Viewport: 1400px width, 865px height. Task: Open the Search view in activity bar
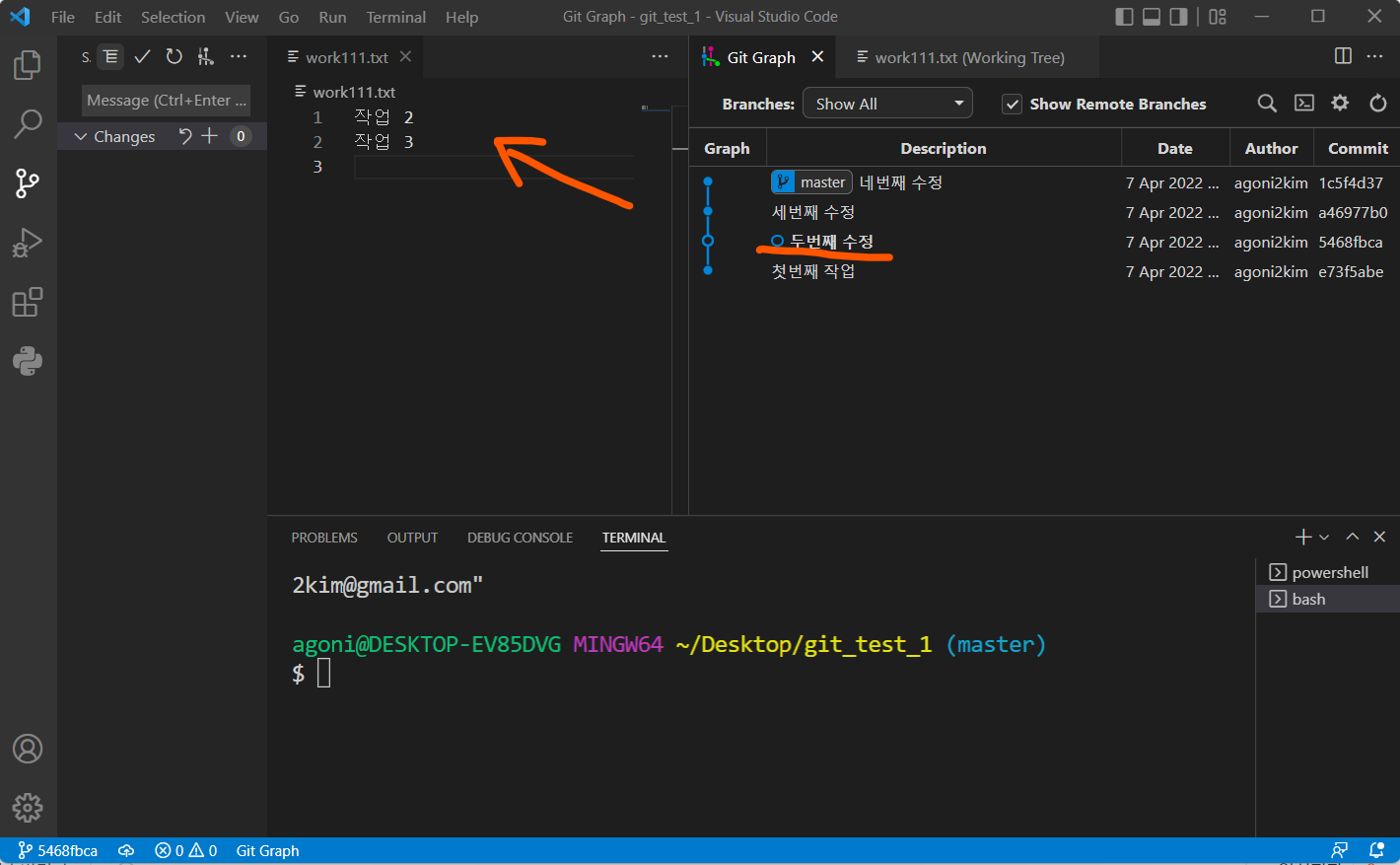pyautogui.click(x=28, y=124)
